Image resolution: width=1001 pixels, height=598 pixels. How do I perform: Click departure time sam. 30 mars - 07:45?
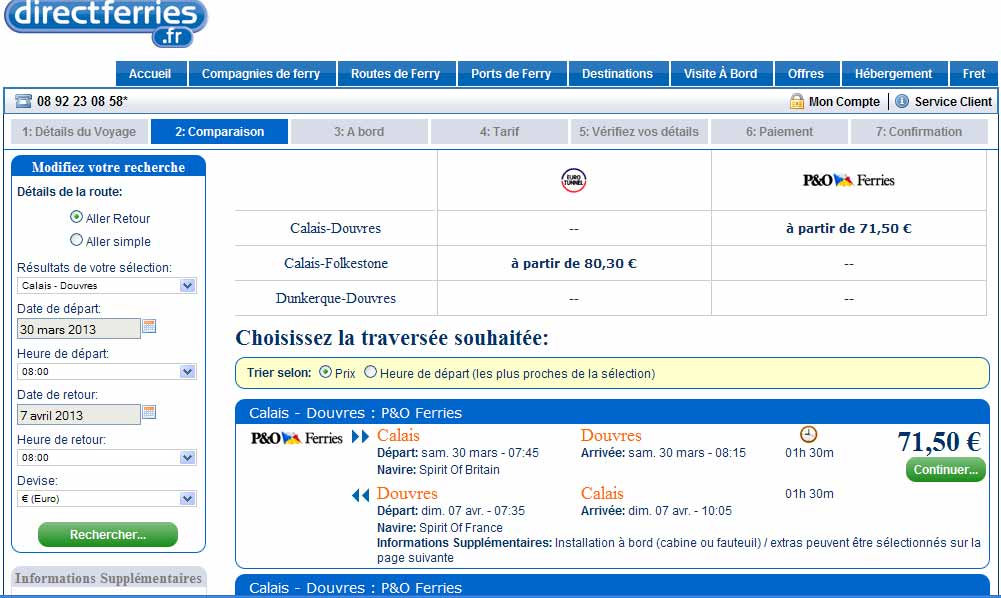[480, 452]
